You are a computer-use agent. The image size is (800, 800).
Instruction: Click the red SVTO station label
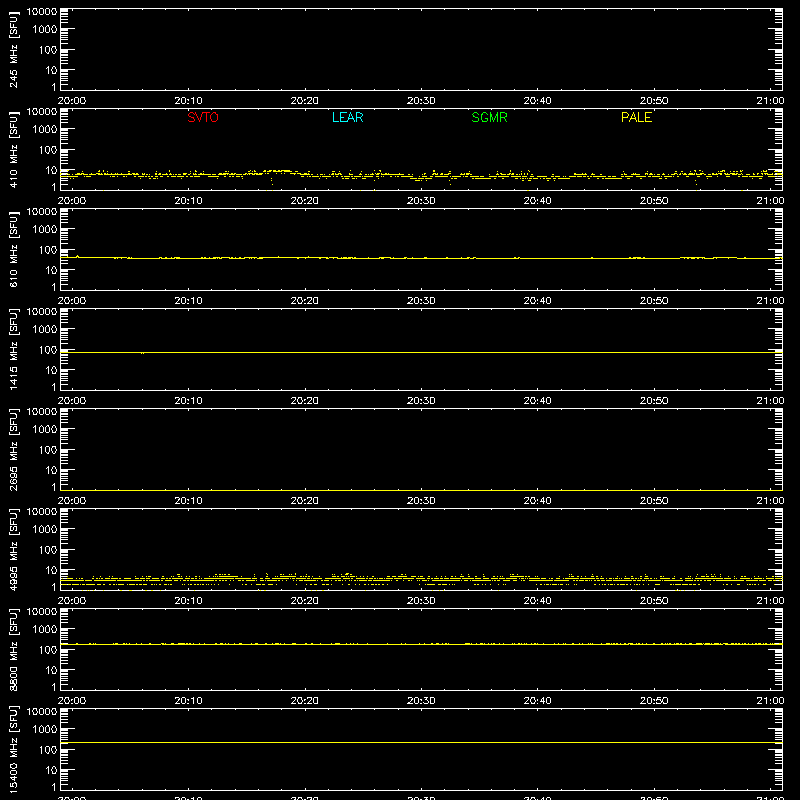point(203,117)
